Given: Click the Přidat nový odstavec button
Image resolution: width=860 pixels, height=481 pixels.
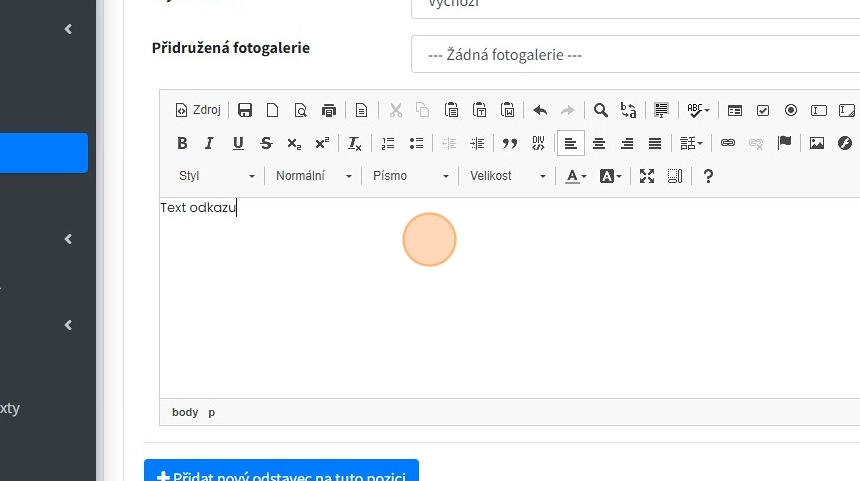Looking at the screenshot, I should click(281, 472).
